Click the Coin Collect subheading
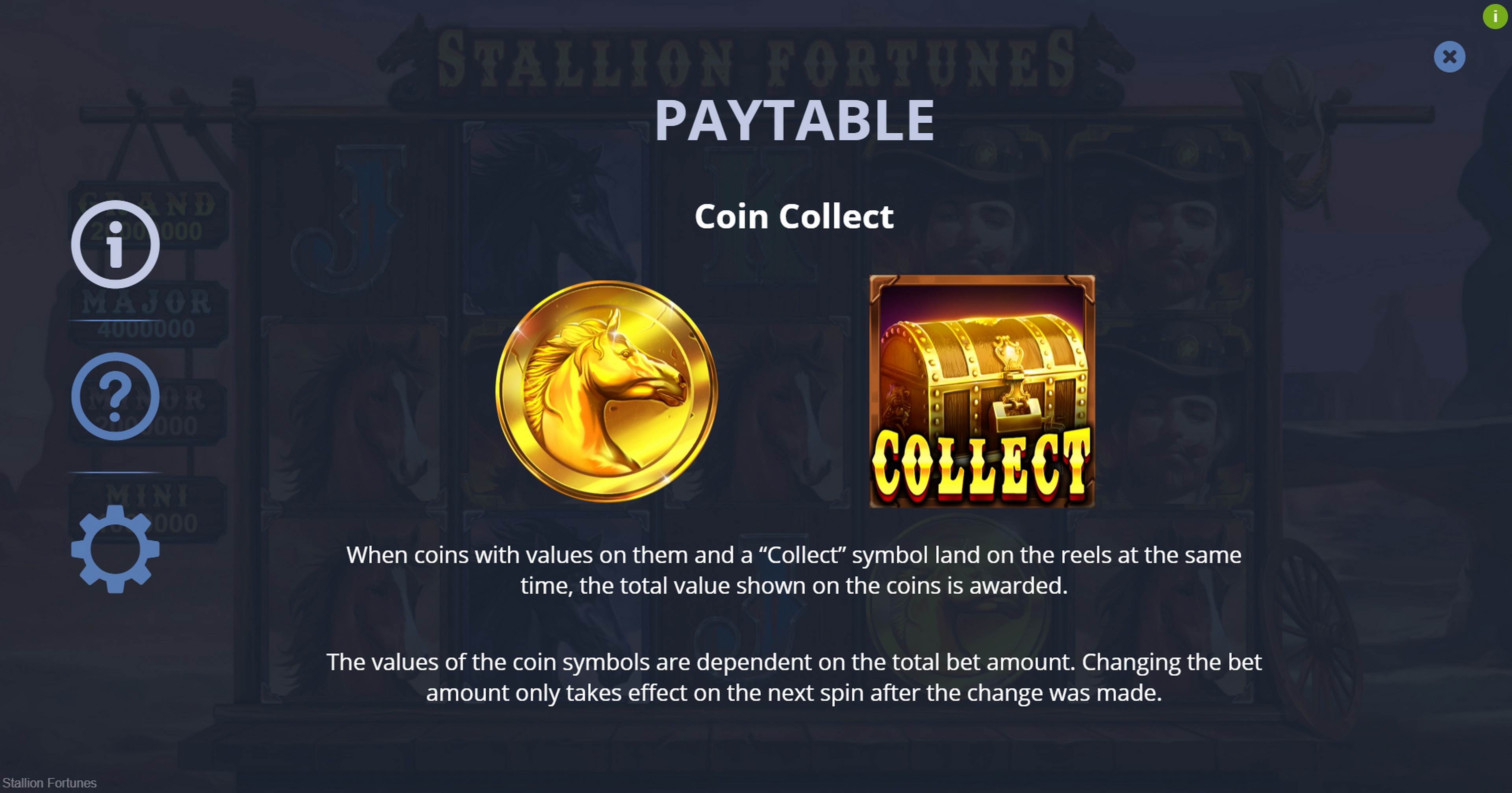The image size is (1512, 793). pyautogui.click(x=794, y=216)
